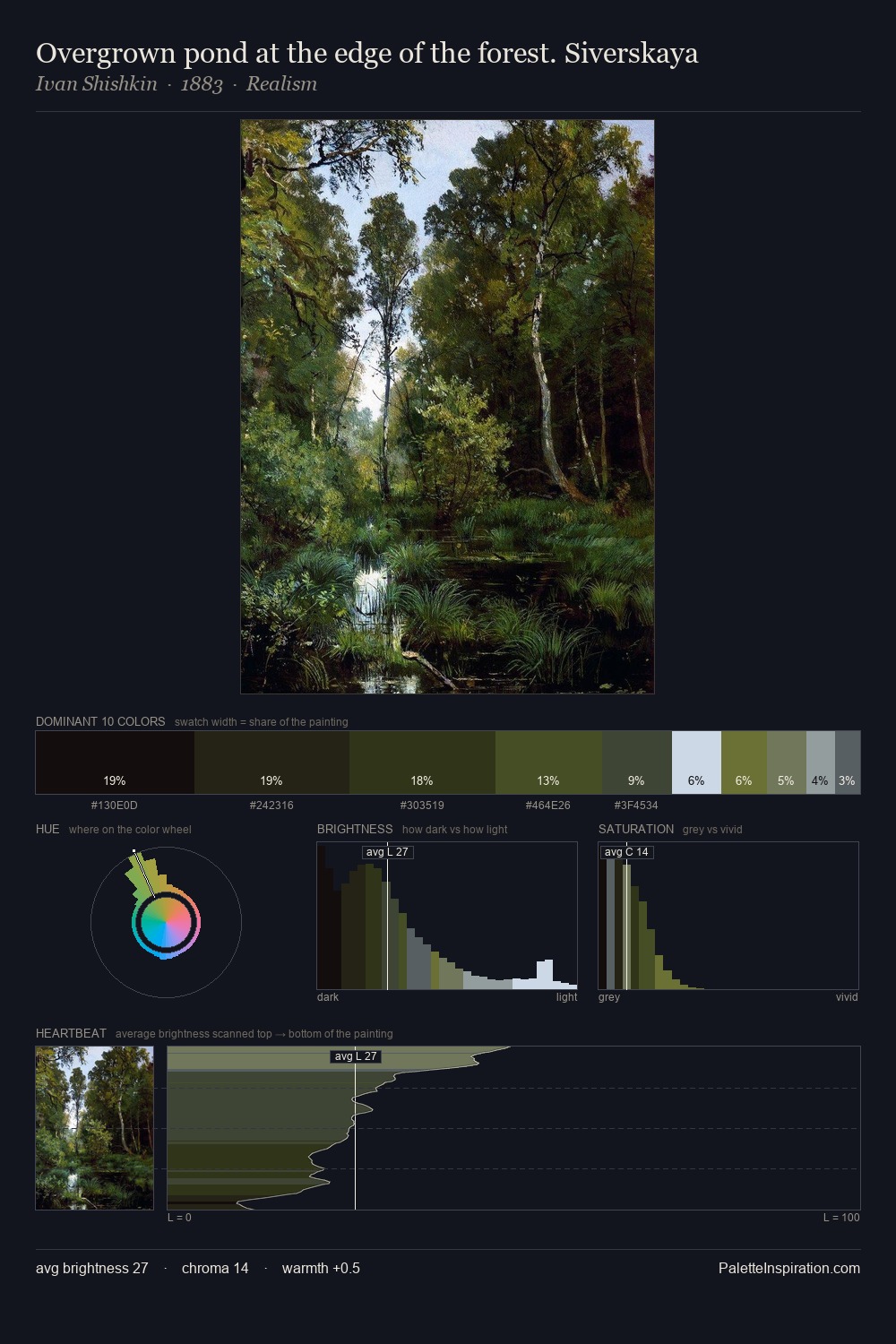The height and width of the screenshot is (1344, 896).
Task: Click the SATURATION section heading
Action: [636, 829]
